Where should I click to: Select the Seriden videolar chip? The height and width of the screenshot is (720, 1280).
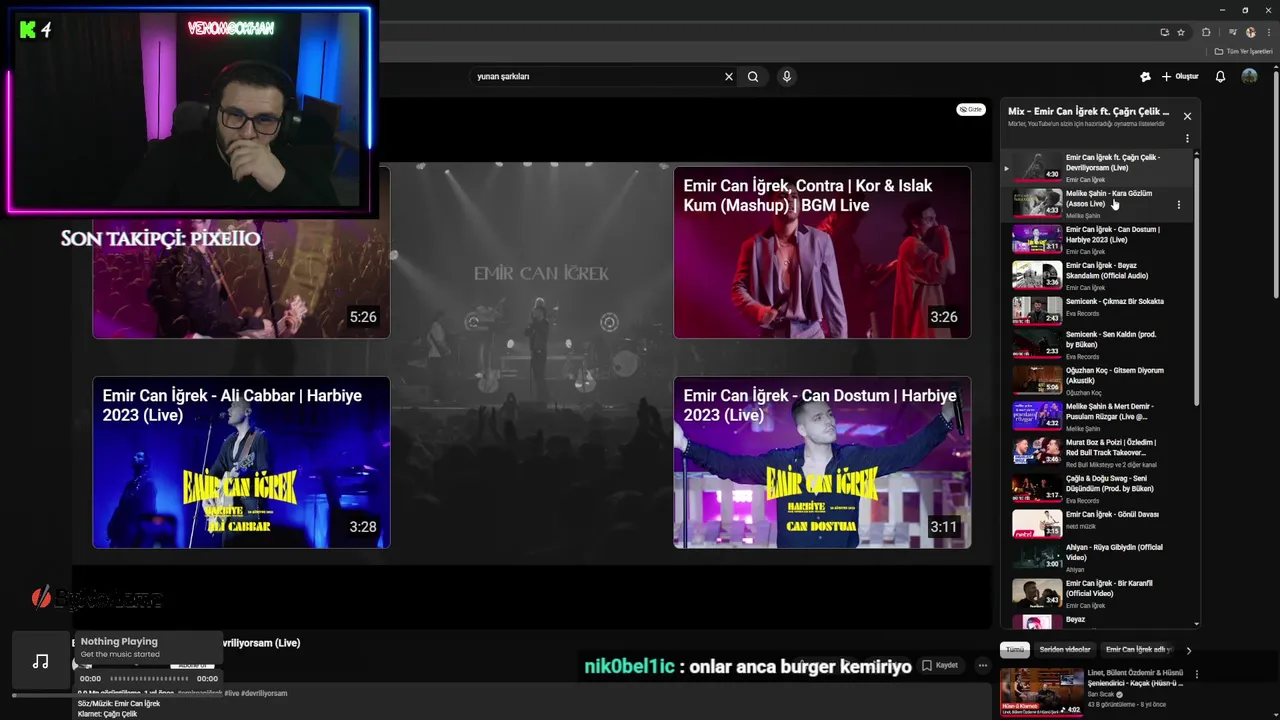pyautogui.click(x=1064, y=650)
